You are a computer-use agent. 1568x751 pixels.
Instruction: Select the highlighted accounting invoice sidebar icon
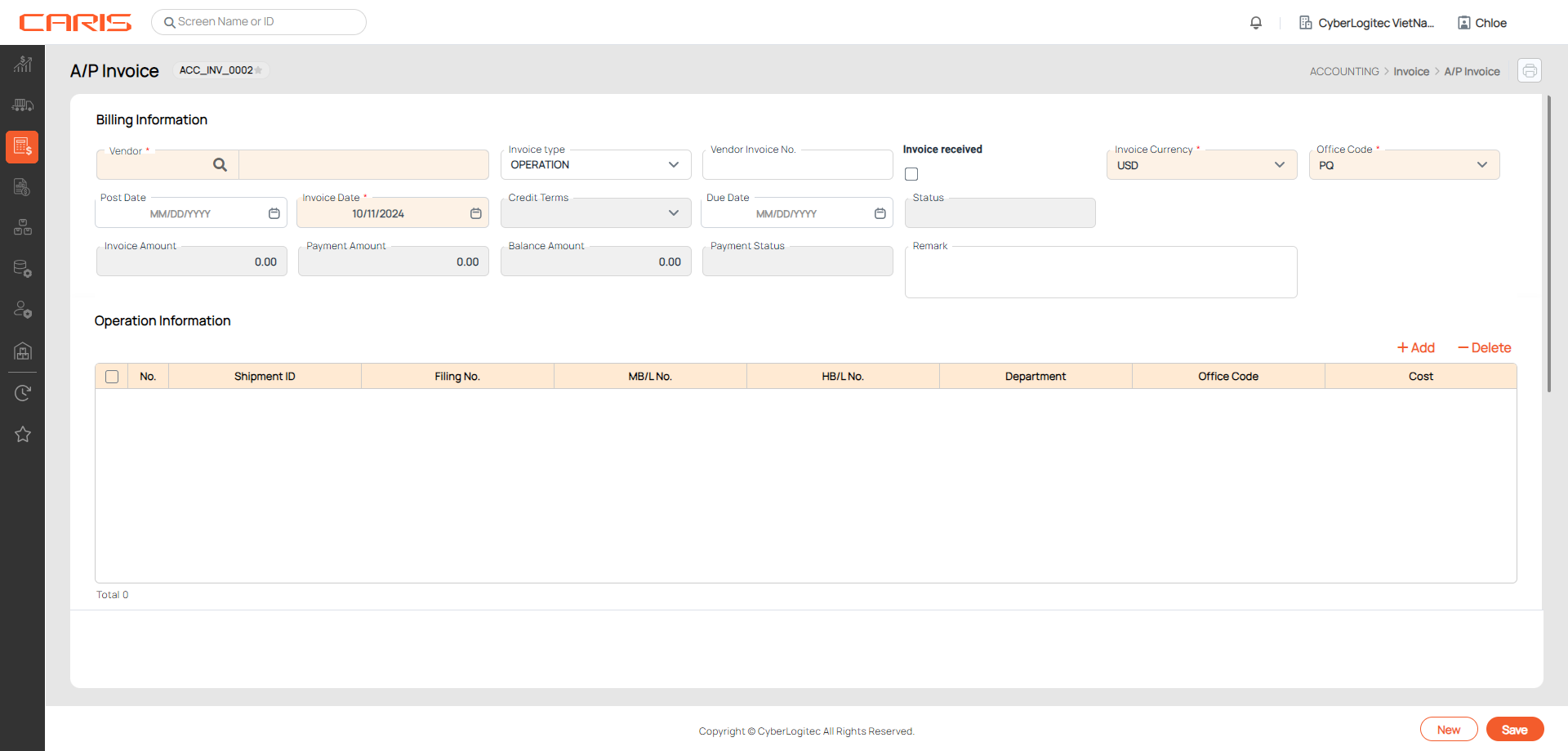(x=23, y=147)
